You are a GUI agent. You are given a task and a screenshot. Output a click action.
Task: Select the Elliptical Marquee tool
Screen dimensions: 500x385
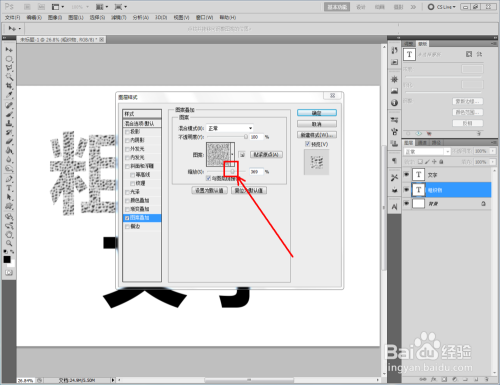pyautogui.click(x=9, y=59)
